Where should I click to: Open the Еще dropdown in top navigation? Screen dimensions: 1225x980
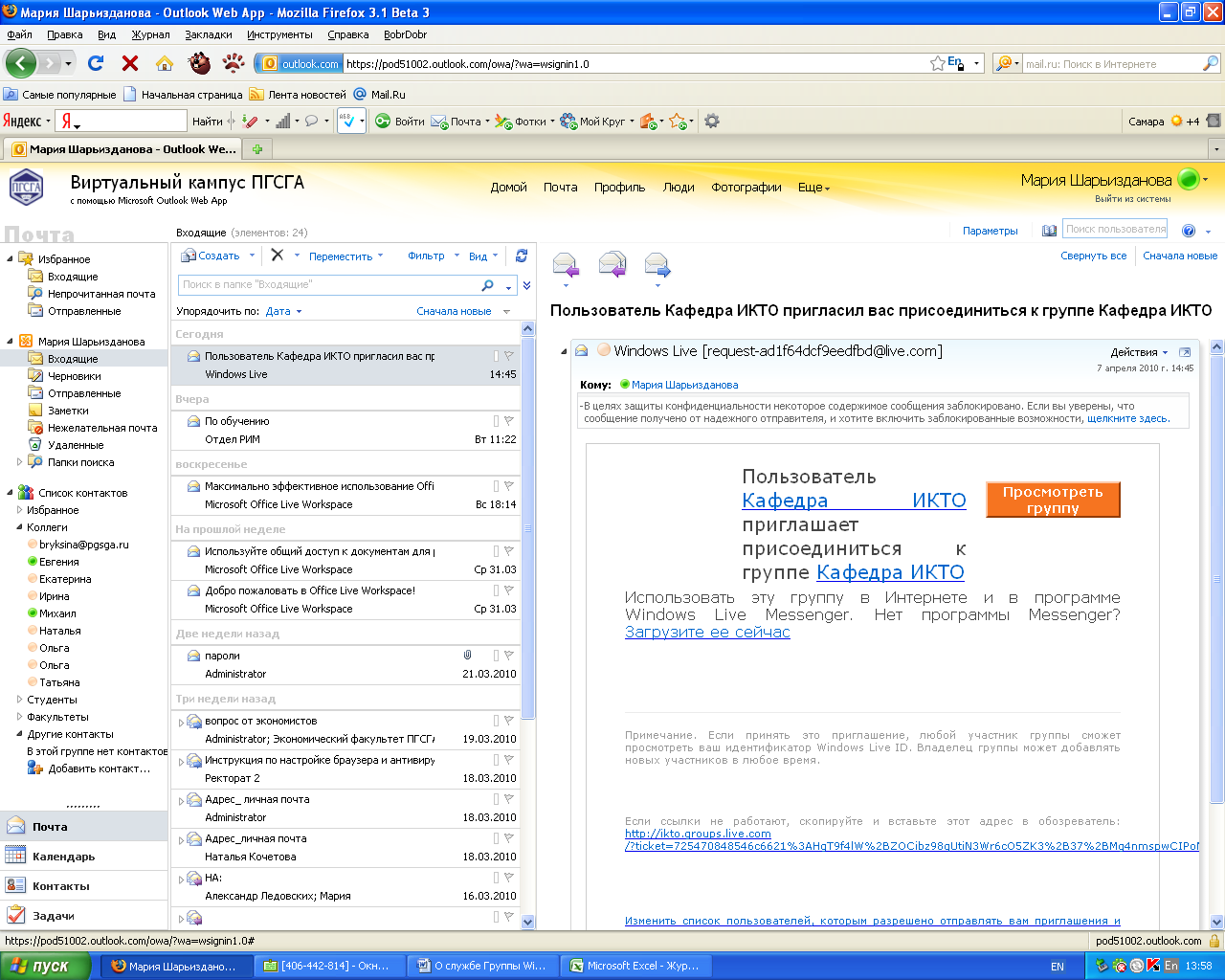coord(813,188)
